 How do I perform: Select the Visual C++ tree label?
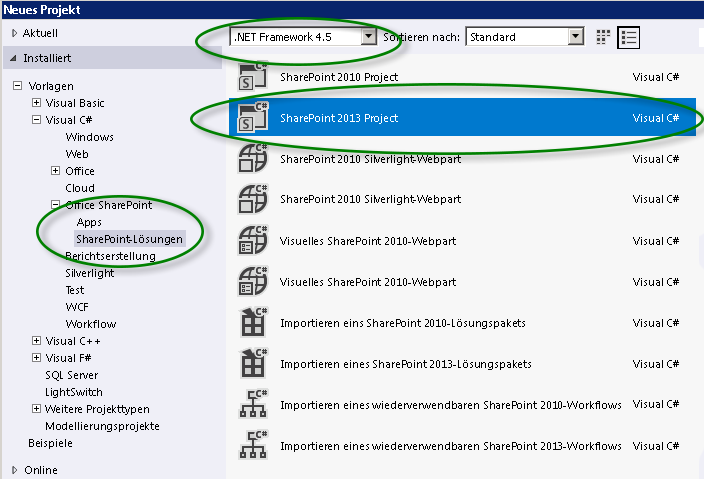(x=73, y=341)
